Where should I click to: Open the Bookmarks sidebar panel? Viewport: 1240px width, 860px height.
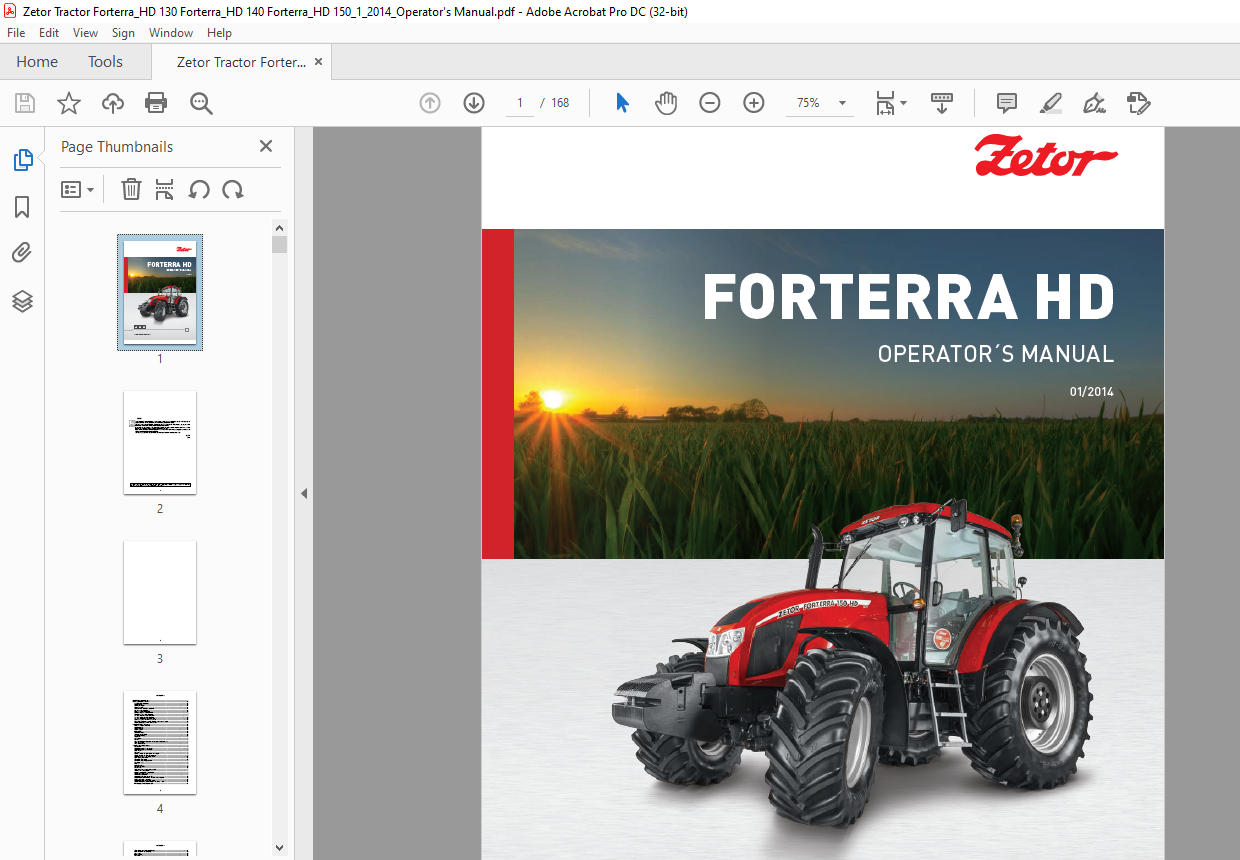coord(22,207)
